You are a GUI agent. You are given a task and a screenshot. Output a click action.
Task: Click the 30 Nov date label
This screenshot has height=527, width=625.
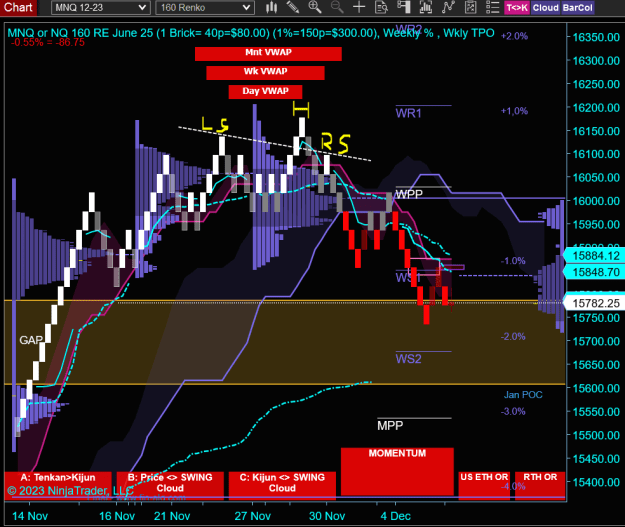(x=327, y=516)
